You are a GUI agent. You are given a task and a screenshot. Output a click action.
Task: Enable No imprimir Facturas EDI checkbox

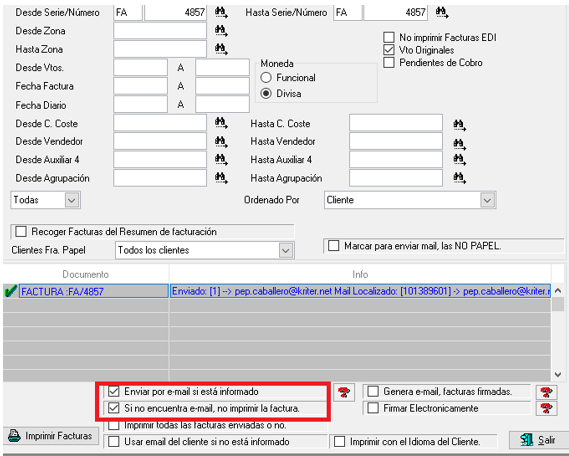point(389,37)
